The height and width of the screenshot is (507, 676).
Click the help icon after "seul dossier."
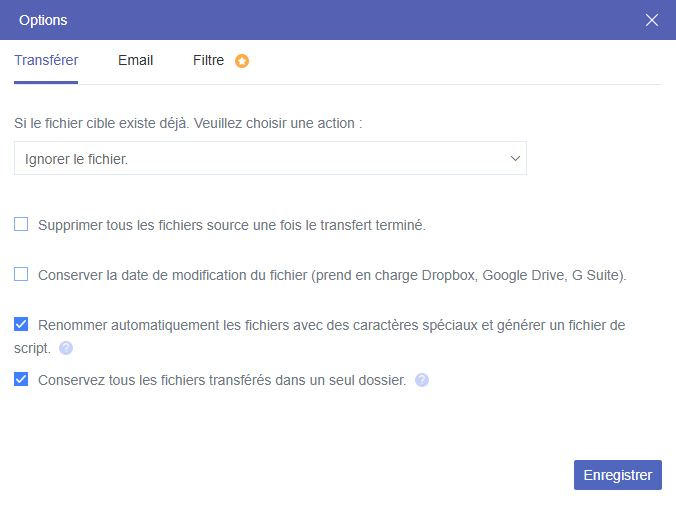pos(422,380)
